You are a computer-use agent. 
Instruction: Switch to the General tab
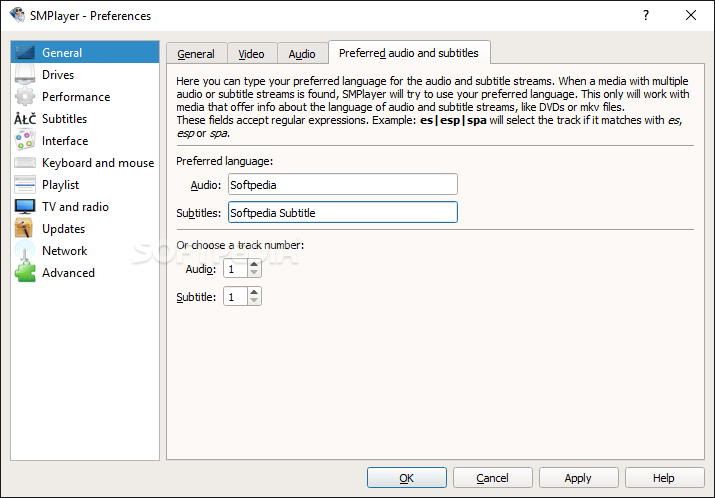[x=196, y=54]
